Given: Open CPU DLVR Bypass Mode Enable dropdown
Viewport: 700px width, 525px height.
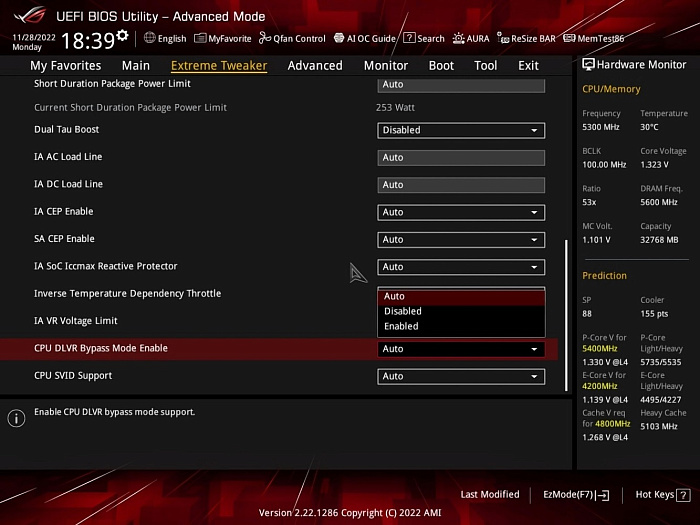Looking at the screenshot, I should tap(461, 349).
